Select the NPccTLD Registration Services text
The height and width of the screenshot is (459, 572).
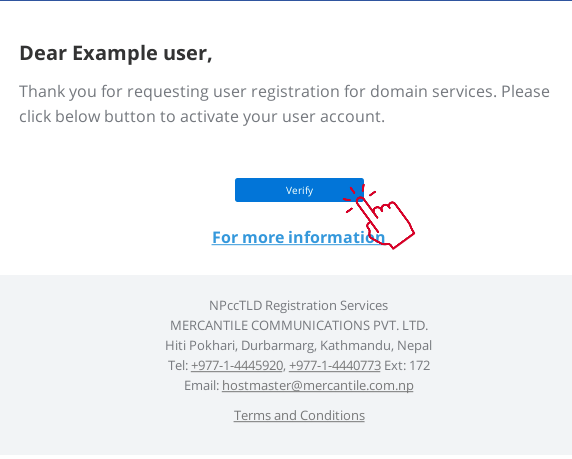click(298, 305)
